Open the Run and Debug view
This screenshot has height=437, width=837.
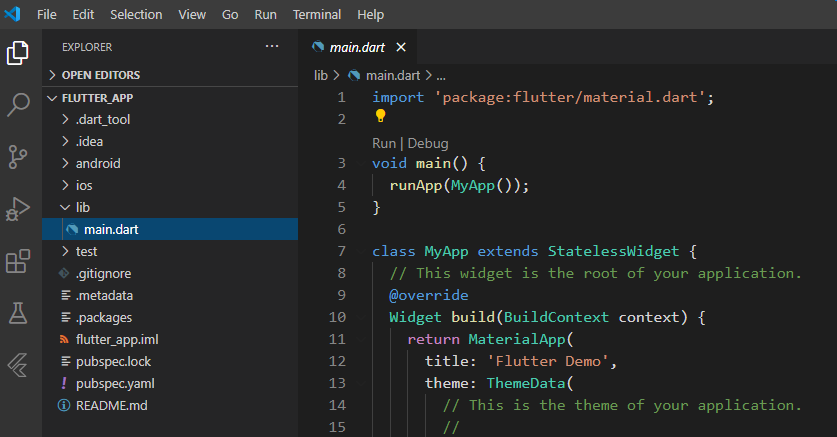(x=18, y=209)
